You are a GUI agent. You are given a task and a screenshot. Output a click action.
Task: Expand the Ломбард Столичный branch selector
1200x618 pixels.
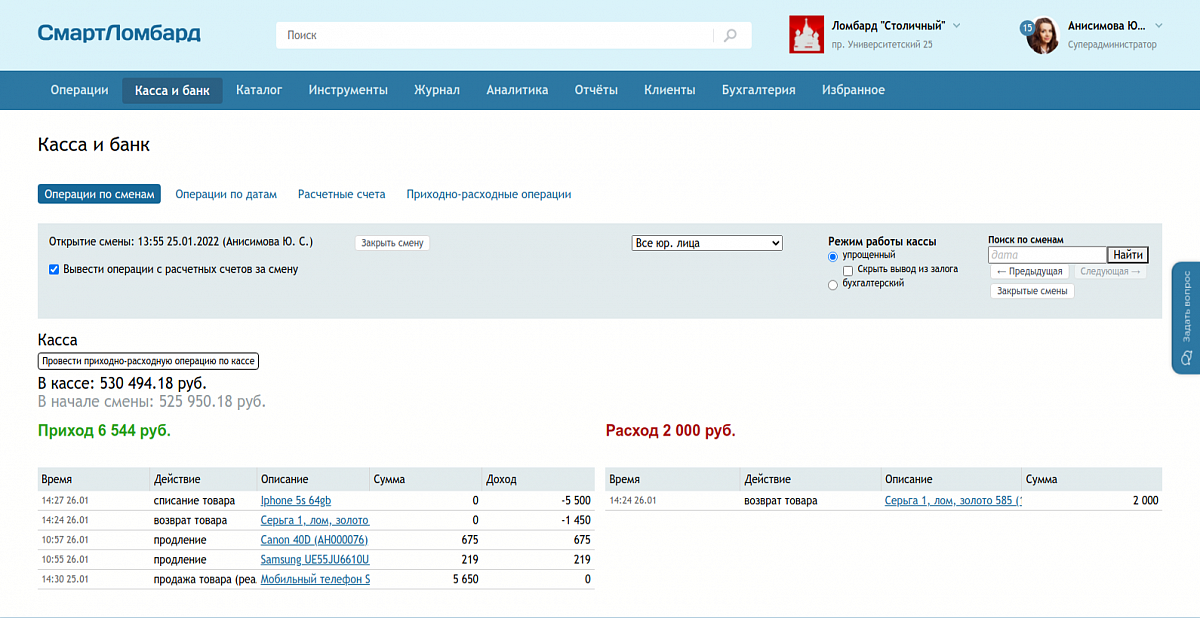[956, 25]
